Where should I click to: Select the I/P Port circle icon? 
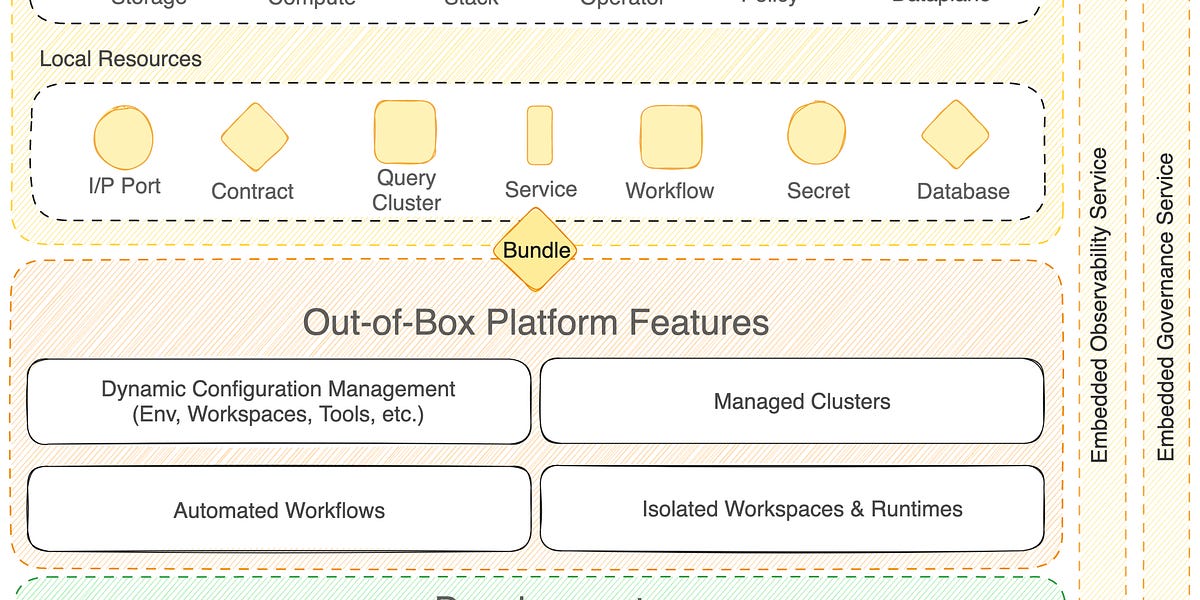[124, 135]
